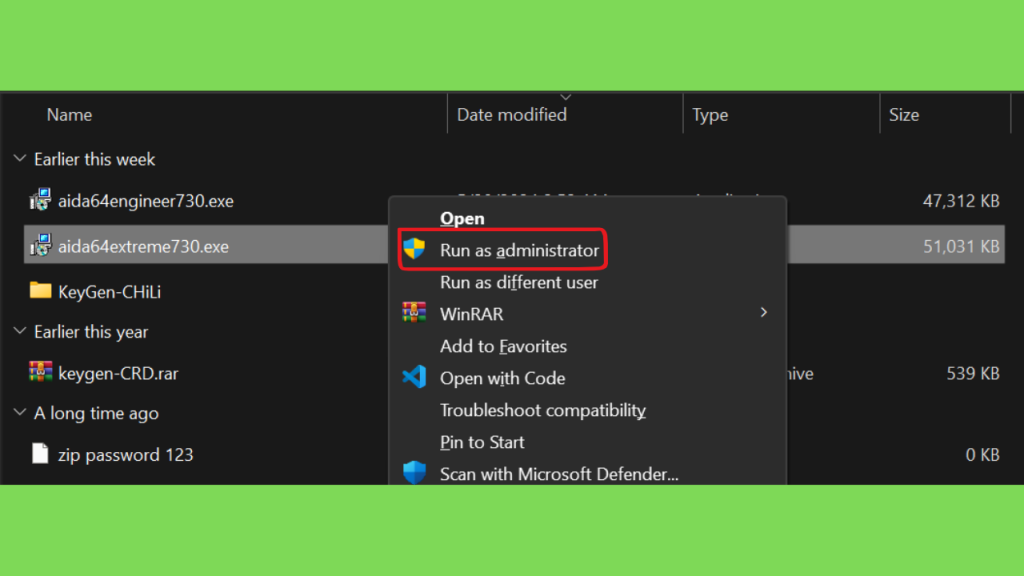Screen dimensions: 1024x576
Task: Select Run as different user
Action: point(519,282)
